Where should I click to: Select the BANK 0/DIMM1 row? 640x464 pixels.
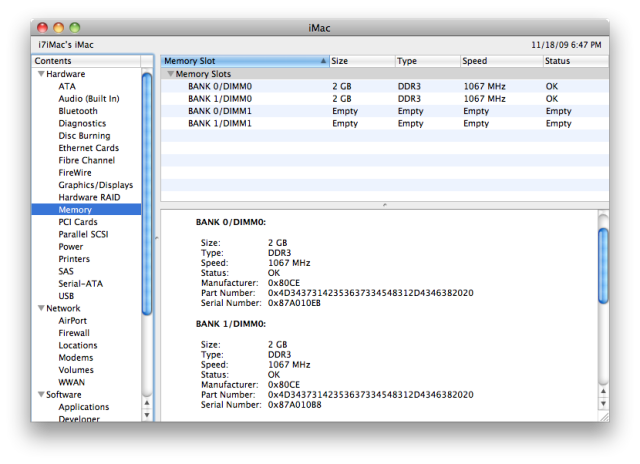tap(384, 111)
